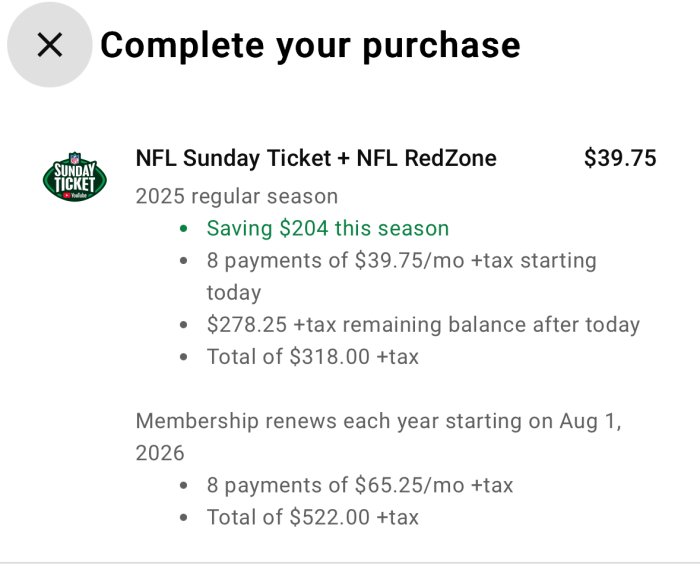
Task: Click the "$278.25 +tax remaining balance" line
Action: 423,324
